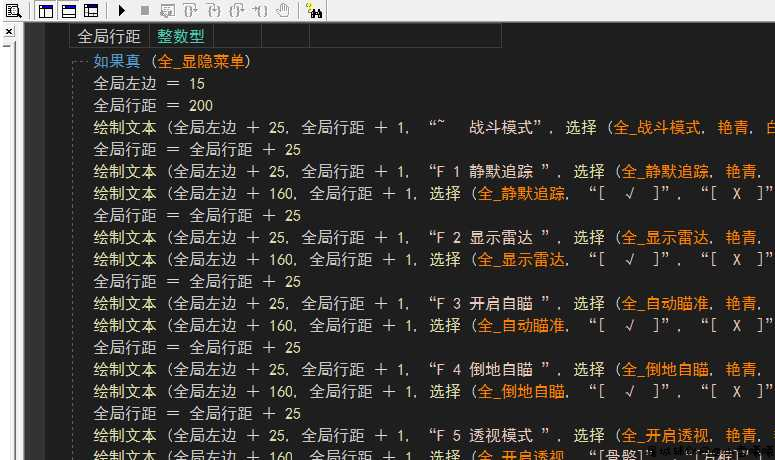Click the string "F 2 显示雷达"

point(490,237)
